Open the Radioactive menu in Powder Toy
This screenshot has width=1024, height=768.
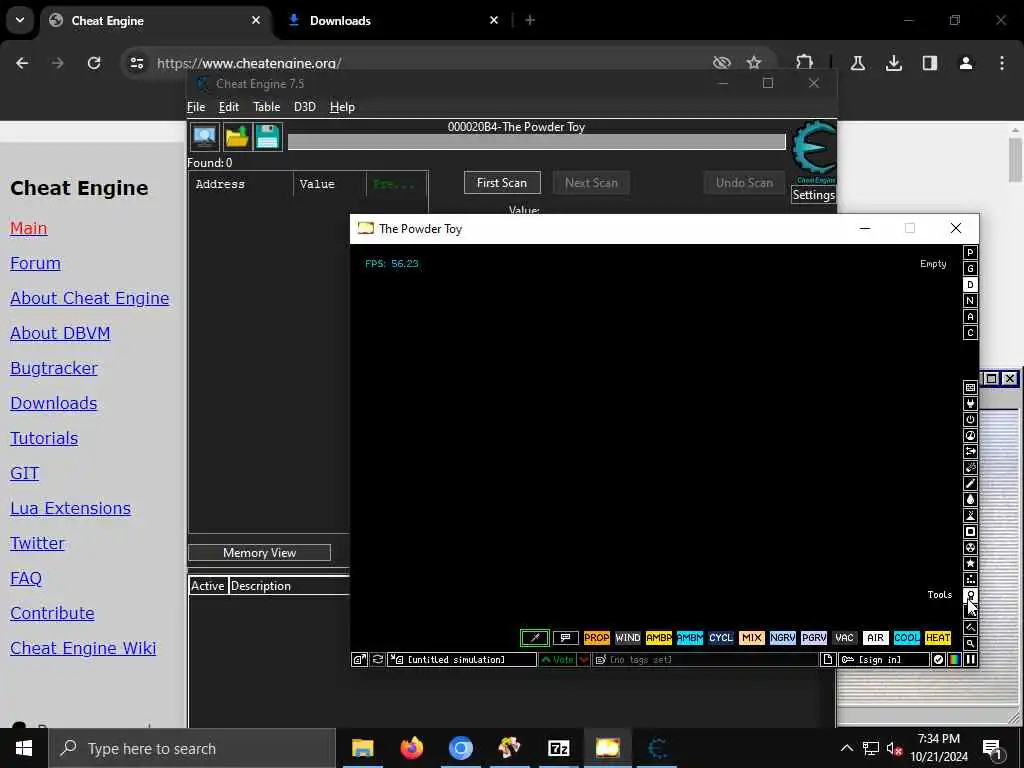coord(970,547)
